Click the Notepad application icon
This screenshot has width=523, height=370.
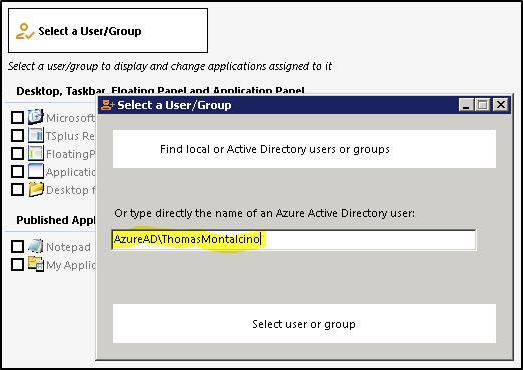pyautogui.click(x=36, y=246)
